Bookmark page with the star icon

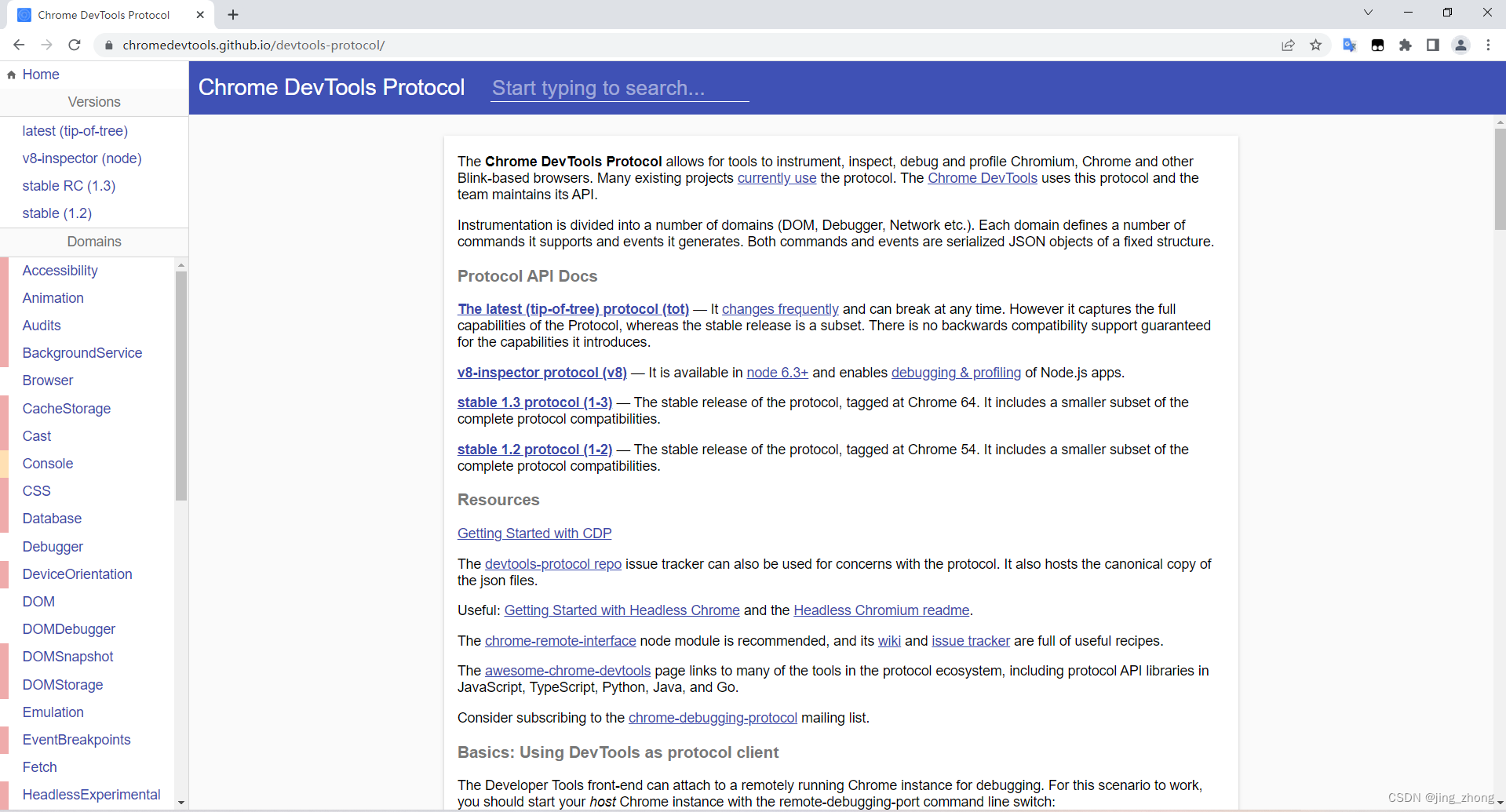[1316, 45]
